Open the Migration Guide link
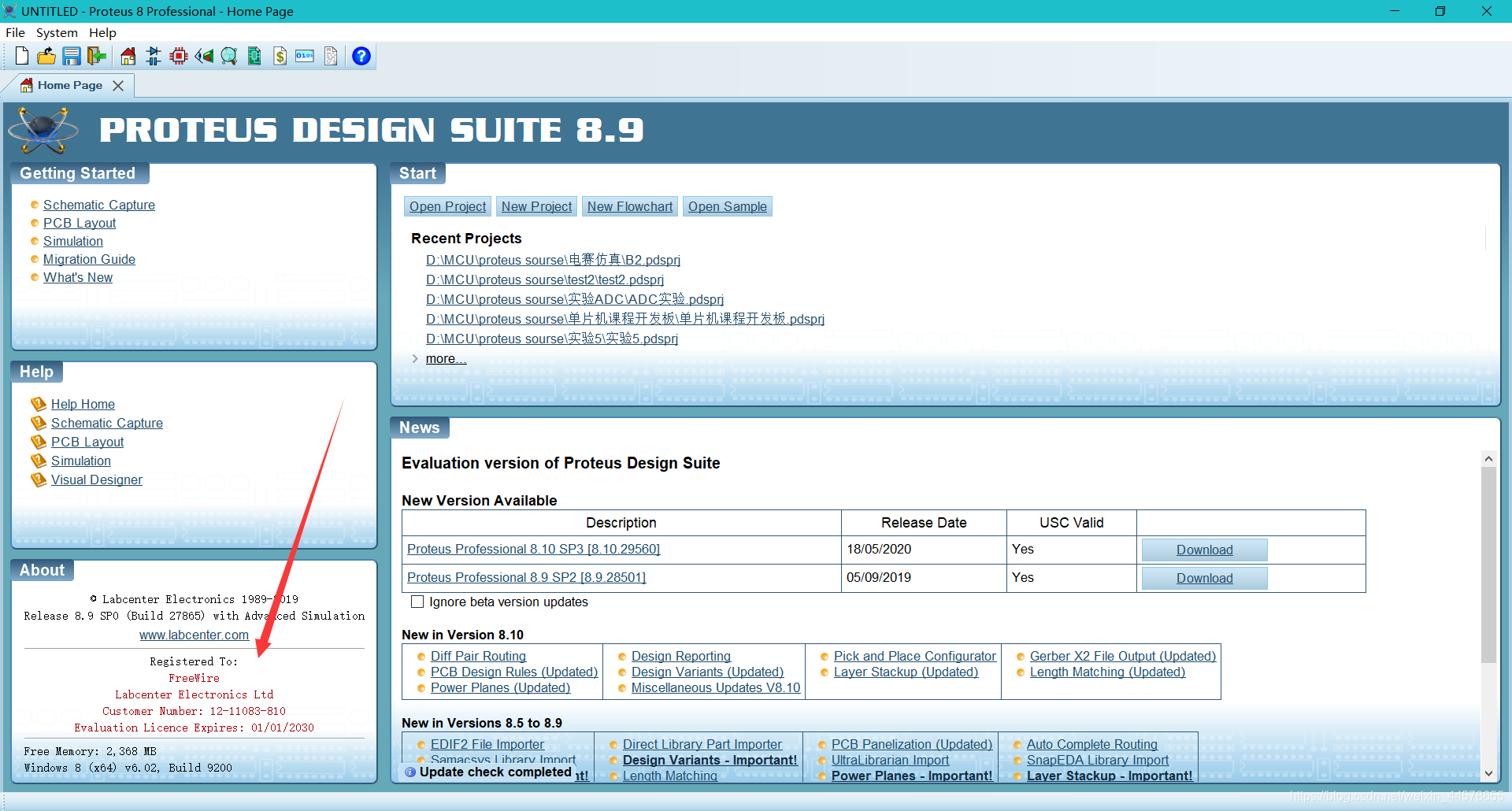This screenshot has height=811, width=1512. [89, 259]
